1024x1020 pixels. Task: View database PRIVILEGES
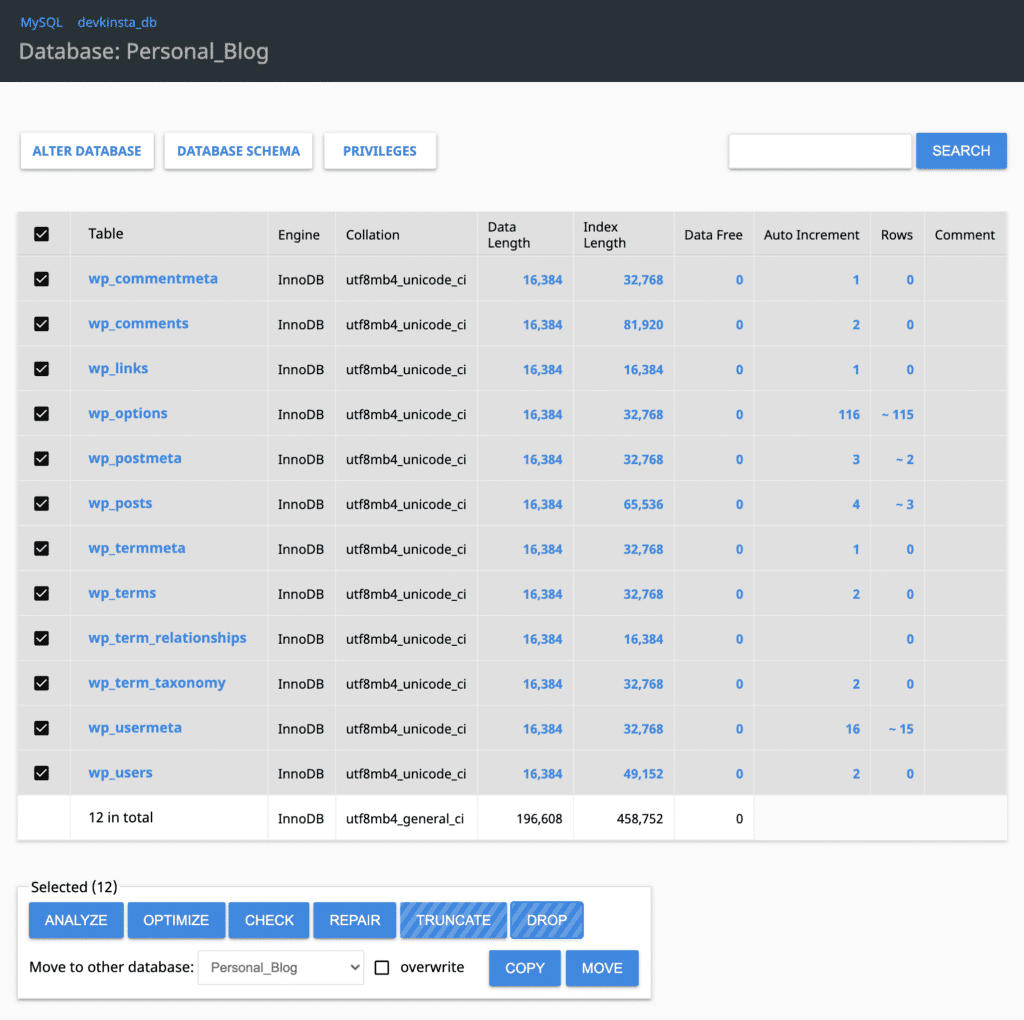[x=380, y=150]
